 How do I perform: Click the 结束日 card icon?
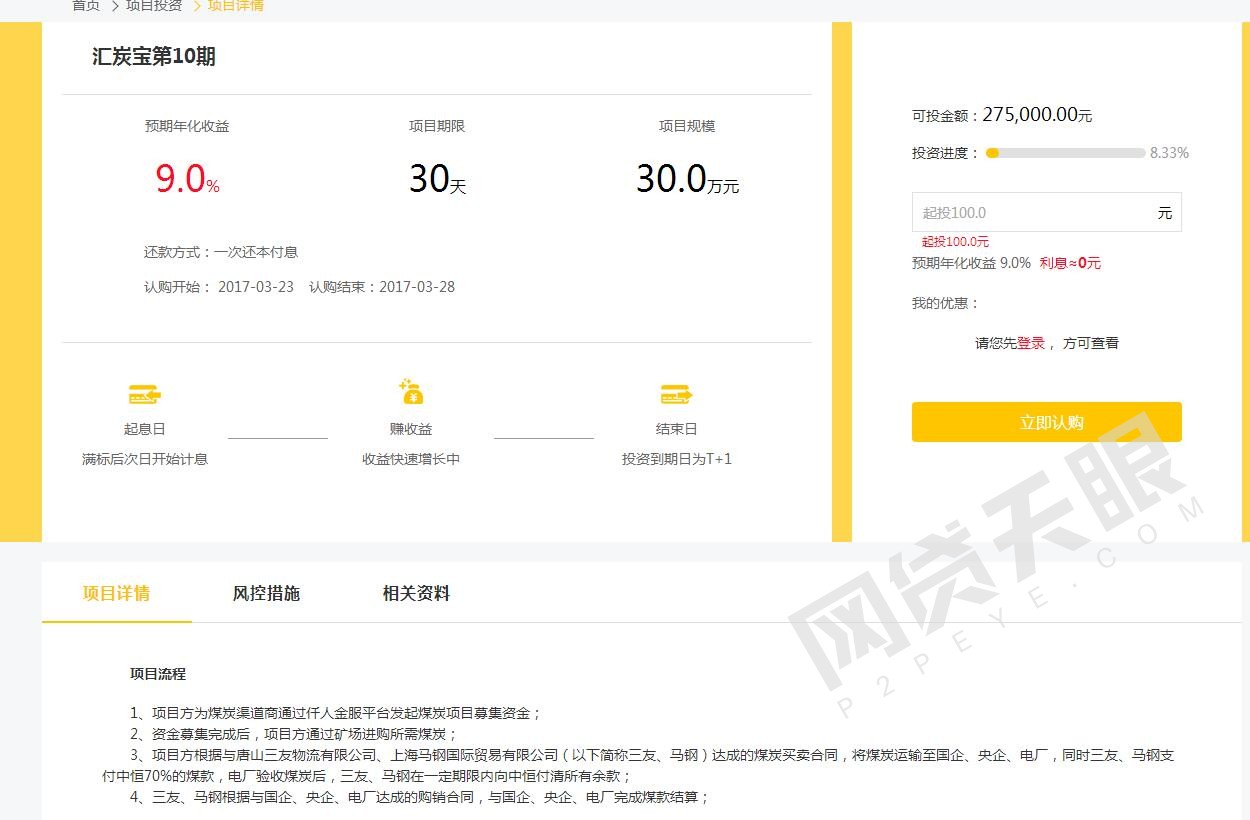pos(676,394)
